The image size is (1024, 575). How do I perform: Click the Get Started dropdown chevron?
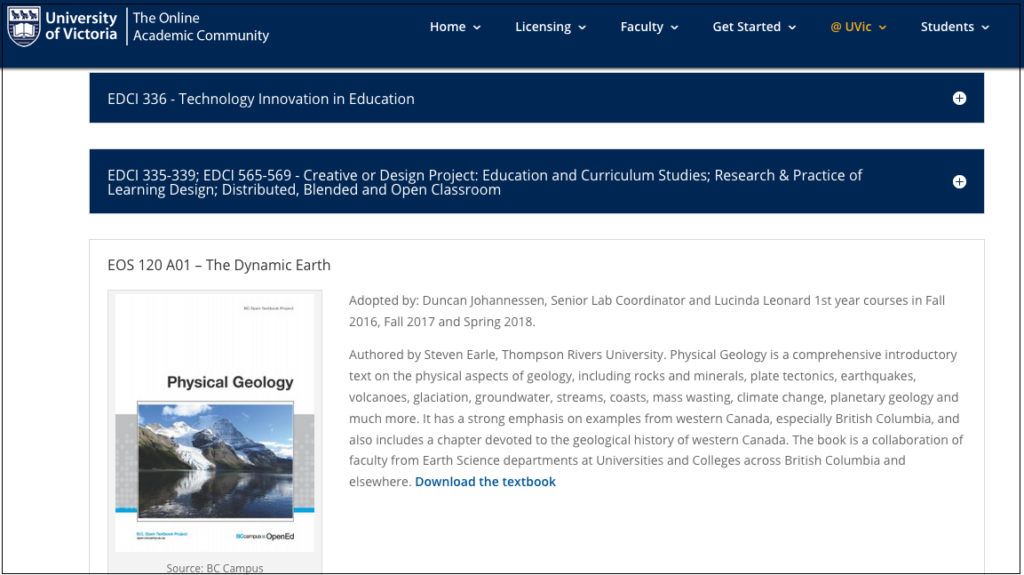coord(792,27)
